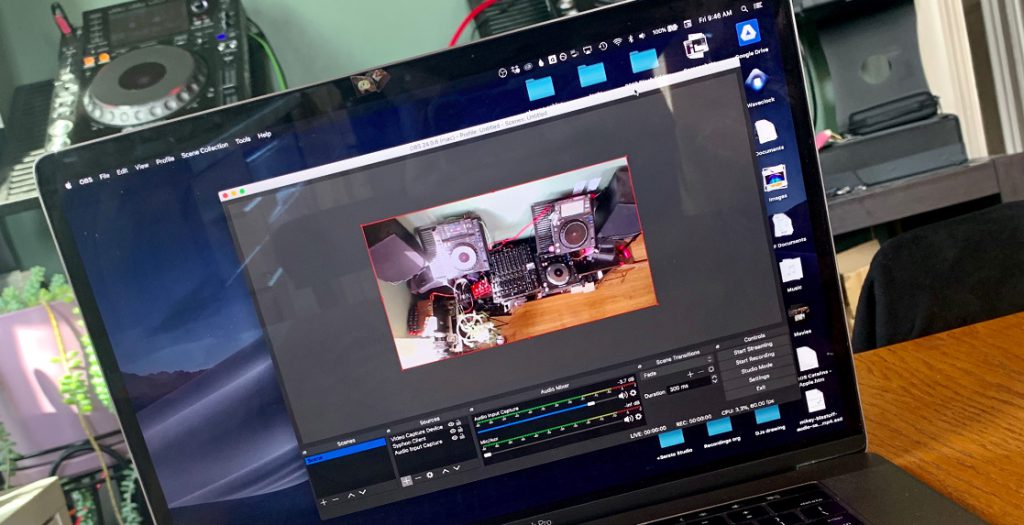
Task: Open the OBS menu
Action: coord(86,181)
